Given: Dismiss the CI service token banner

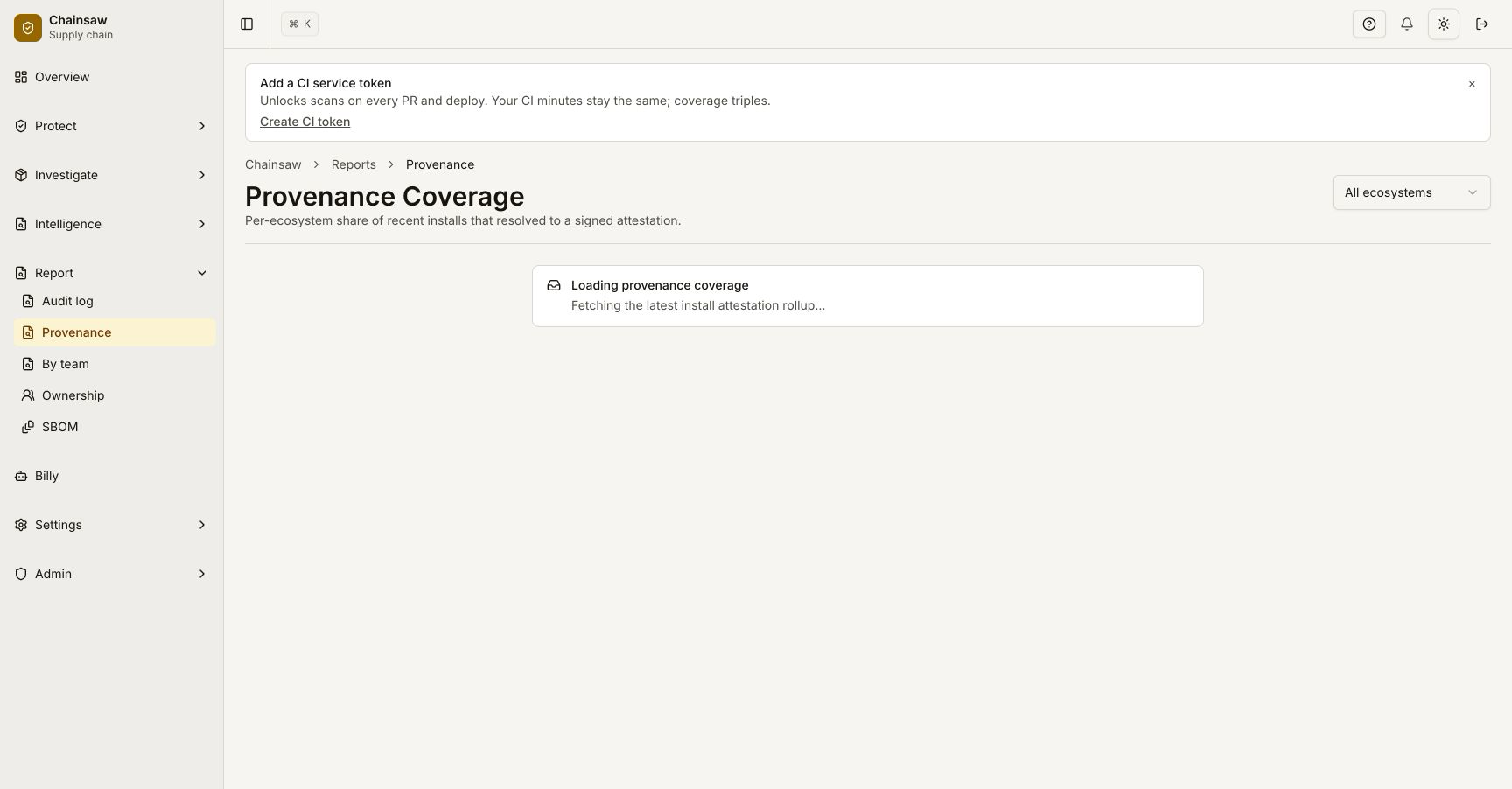Looking at the screenshot, I should [x=1472, y=84].
